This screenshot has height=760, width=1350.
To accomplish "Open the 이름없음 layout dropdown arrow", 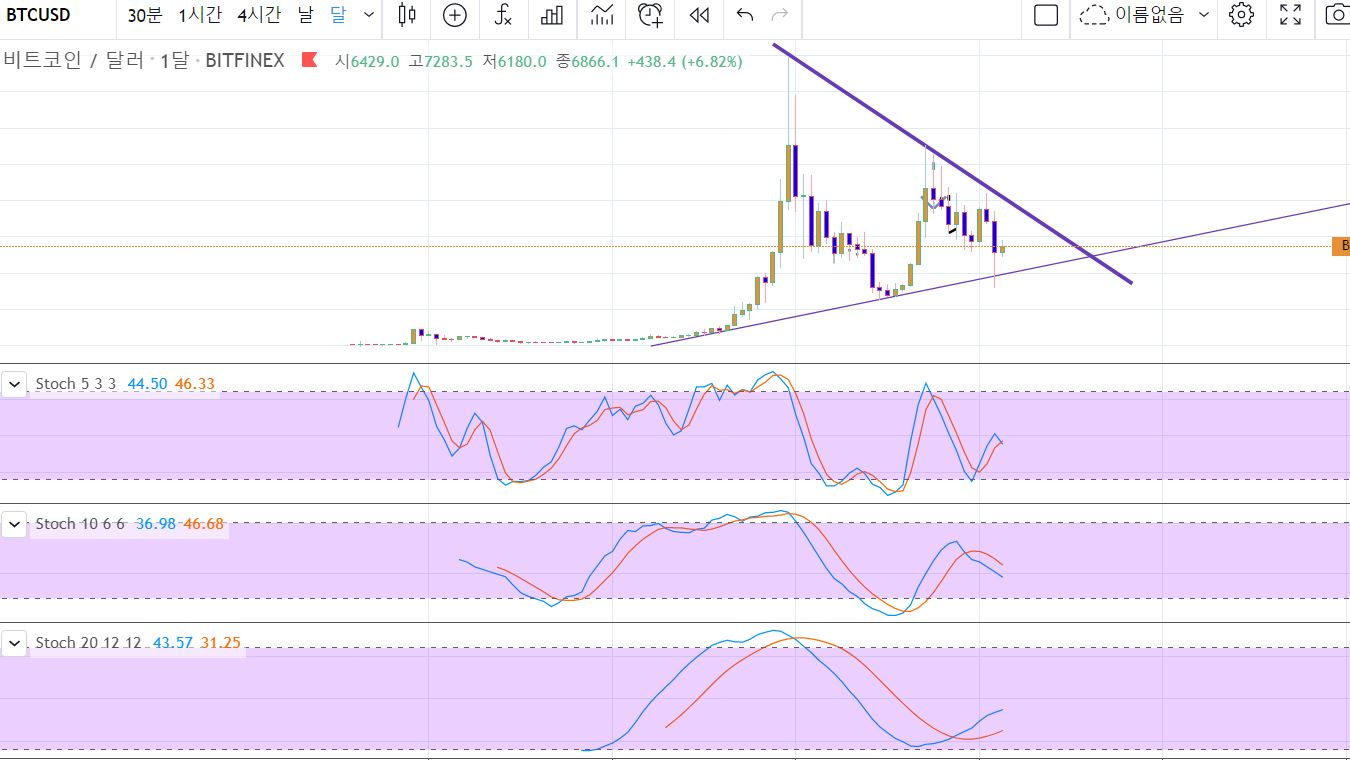I will coord(1203,15).
